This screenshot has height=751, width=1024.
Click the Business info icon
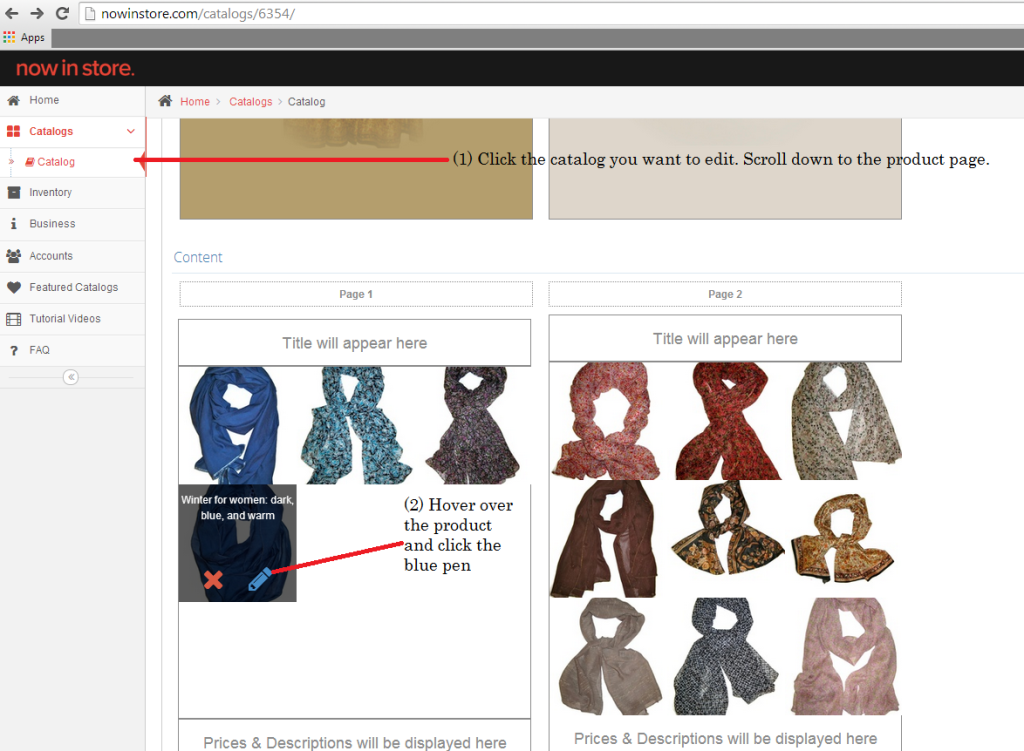(13, 223)
